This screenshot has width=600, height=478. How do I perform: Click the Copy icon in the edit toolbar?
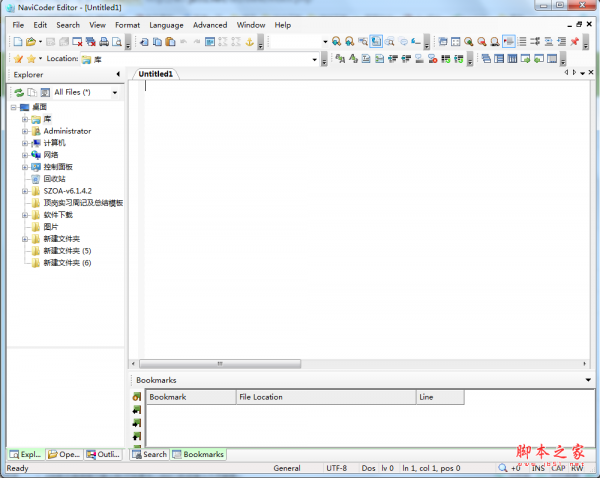coord(157,42)
